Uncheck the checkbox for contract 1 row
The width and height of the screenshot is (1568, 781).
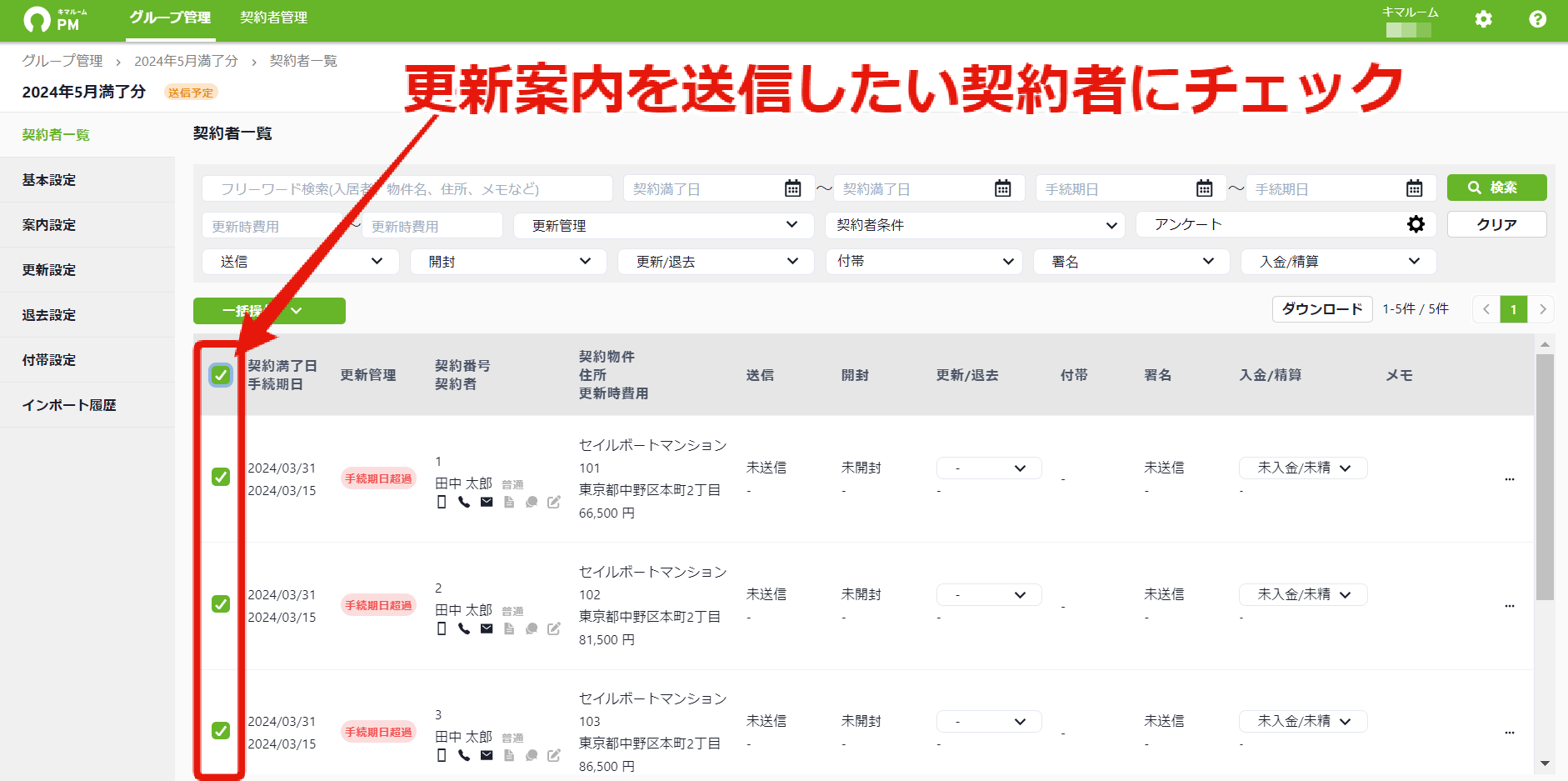pos(221,477)
